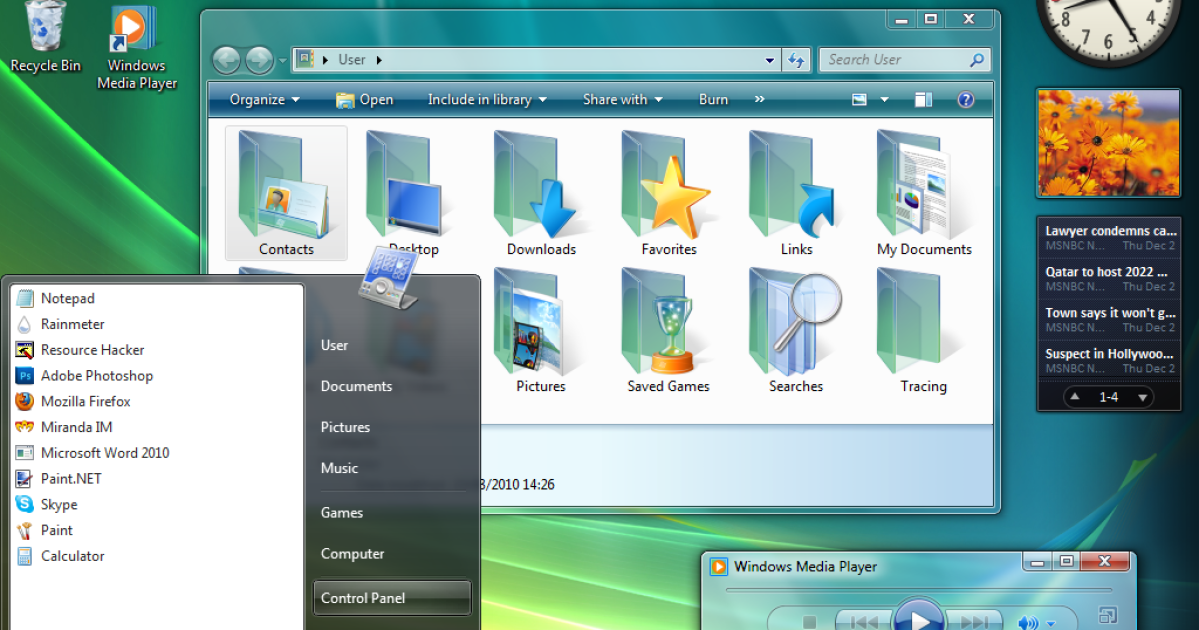Mute the Windows Media Player volume
This screenshot has height=630, width=1199.
[1028, 623]
